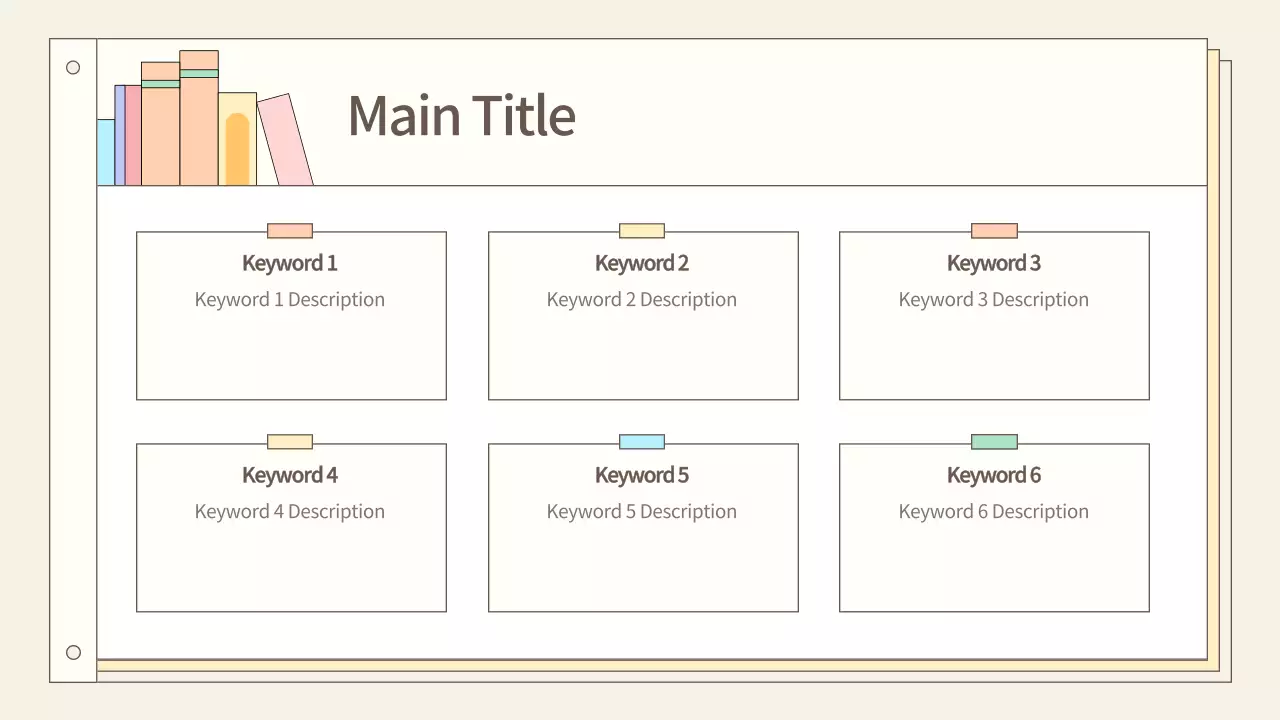Click the thin purple book
Screen dimensions: 1280x720
(120, 136)
